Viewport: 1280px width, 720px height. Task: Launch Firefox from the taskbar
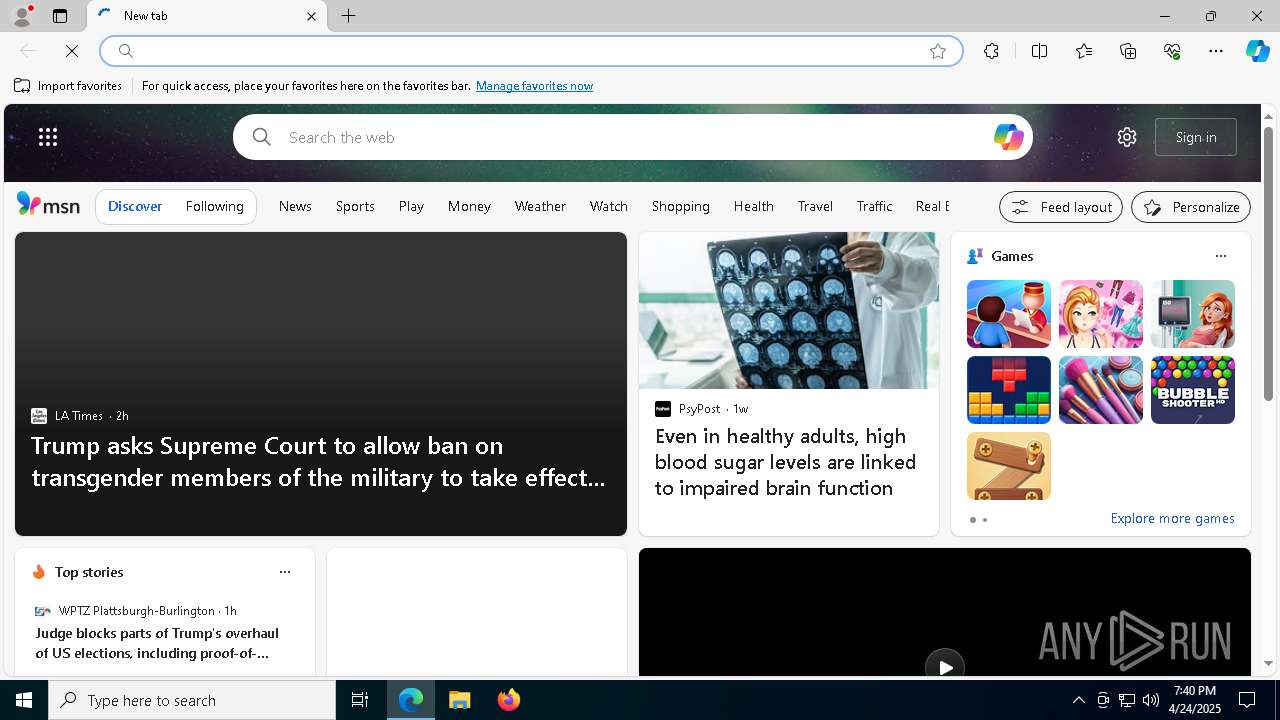tap(509, 700)
